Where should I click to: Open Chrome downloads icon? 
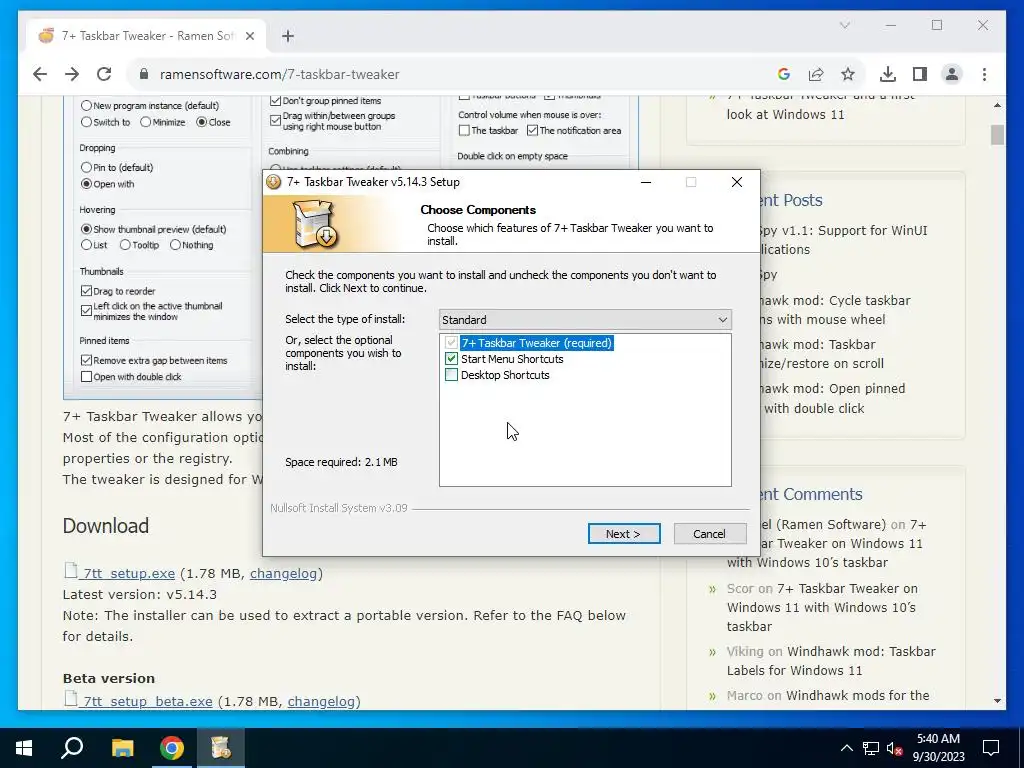[888, 74]
